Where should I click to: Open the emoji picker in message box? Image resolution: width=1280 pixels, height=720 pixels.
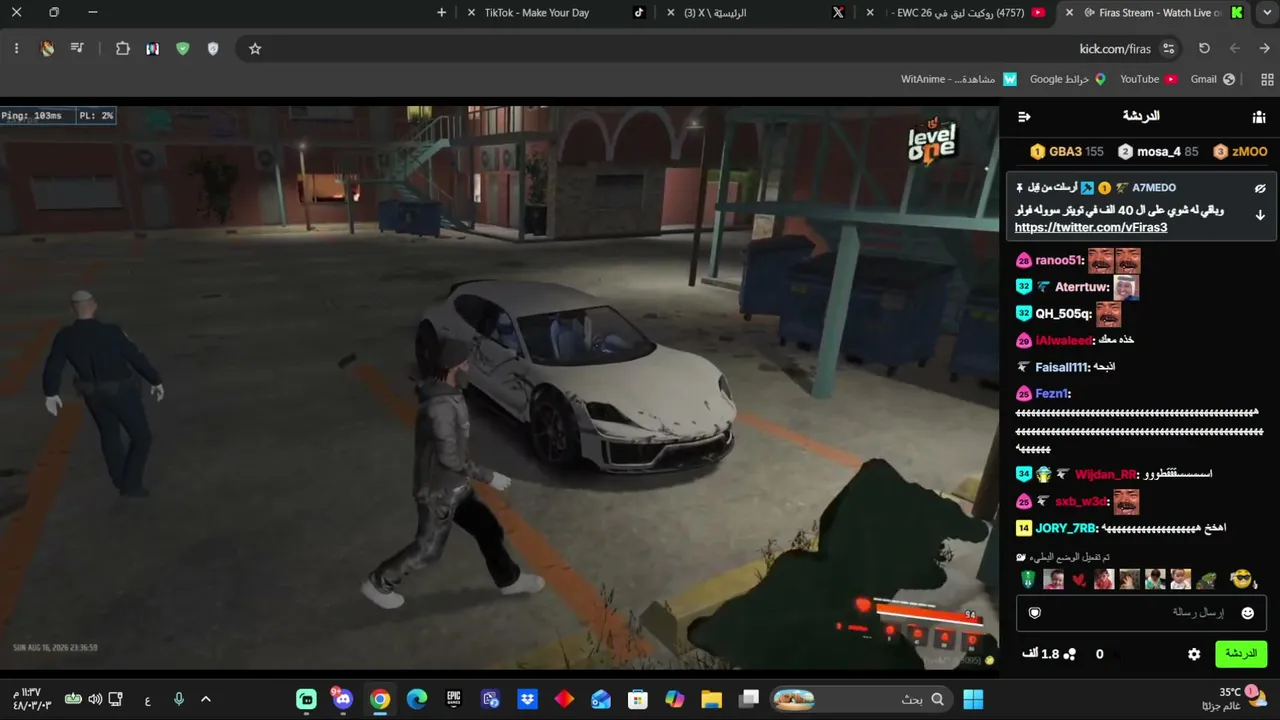coord(1247,613)
